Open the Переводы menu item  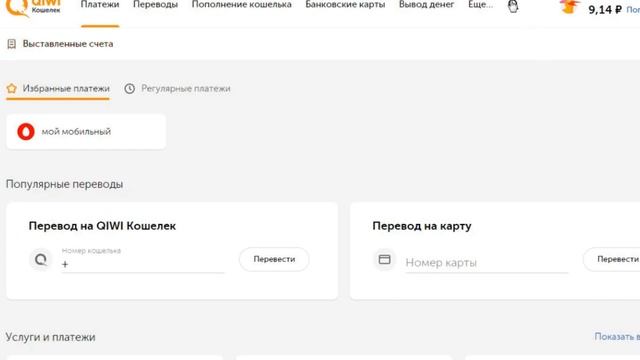(156, 5)
